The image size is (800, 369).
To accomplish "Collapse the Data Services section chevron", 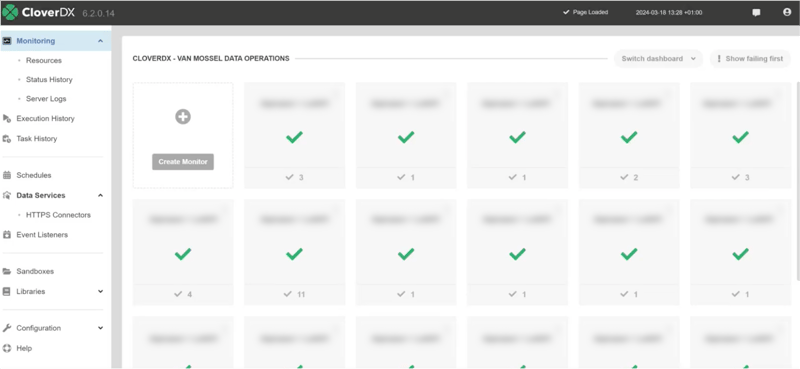I will (x=101, y=195).
